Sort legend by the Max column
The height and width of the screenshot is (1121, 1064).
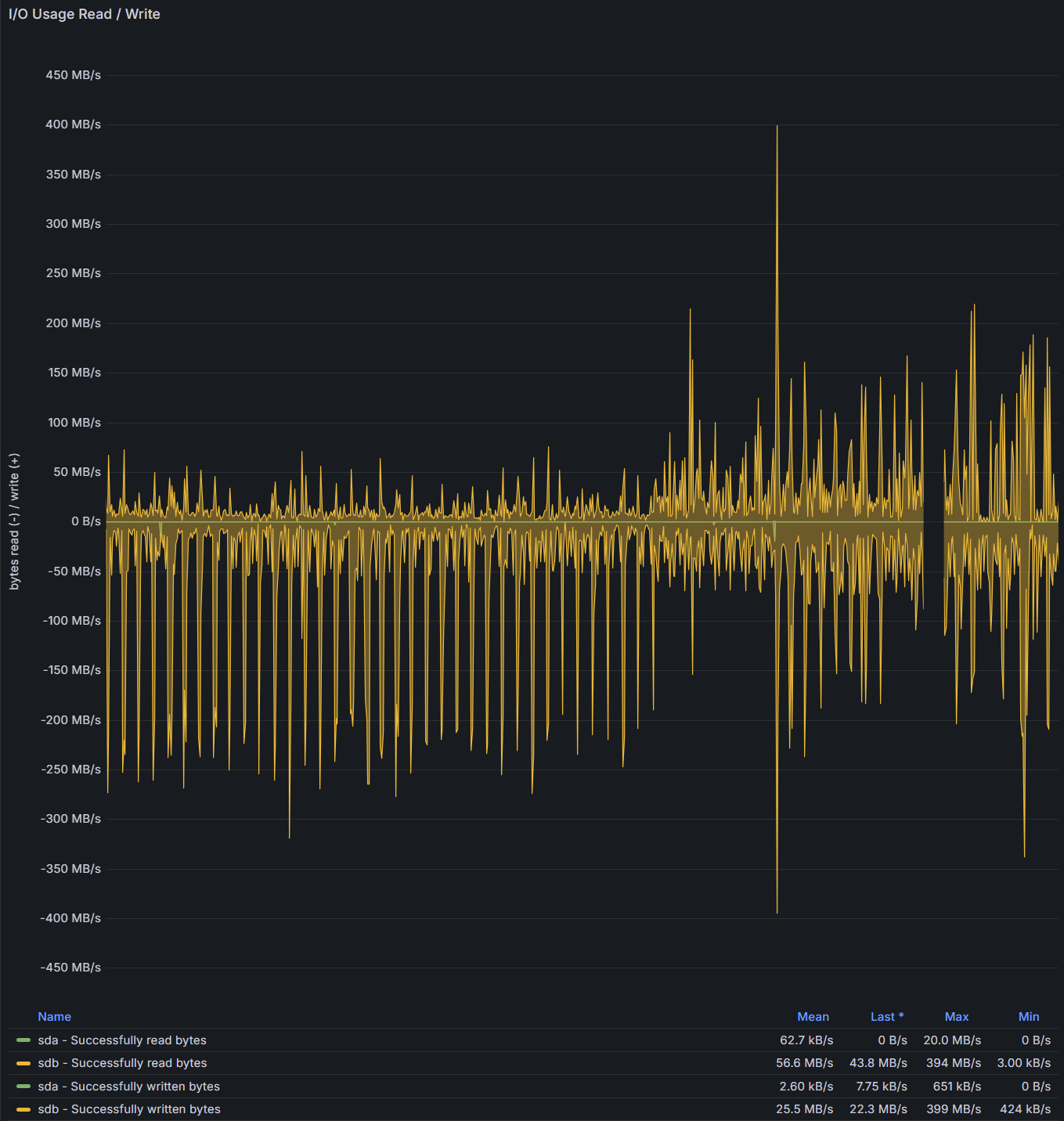coord(956,1017)
